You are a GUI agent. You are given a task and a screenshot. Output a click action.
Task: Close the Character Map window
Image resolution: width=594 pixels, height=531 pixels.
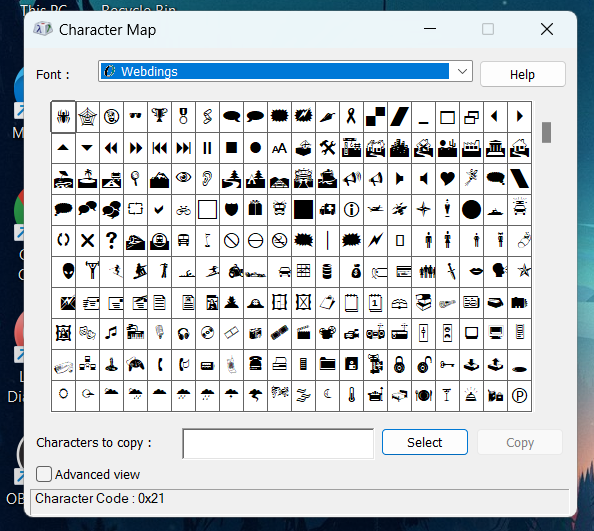click(x=547, y=29)
